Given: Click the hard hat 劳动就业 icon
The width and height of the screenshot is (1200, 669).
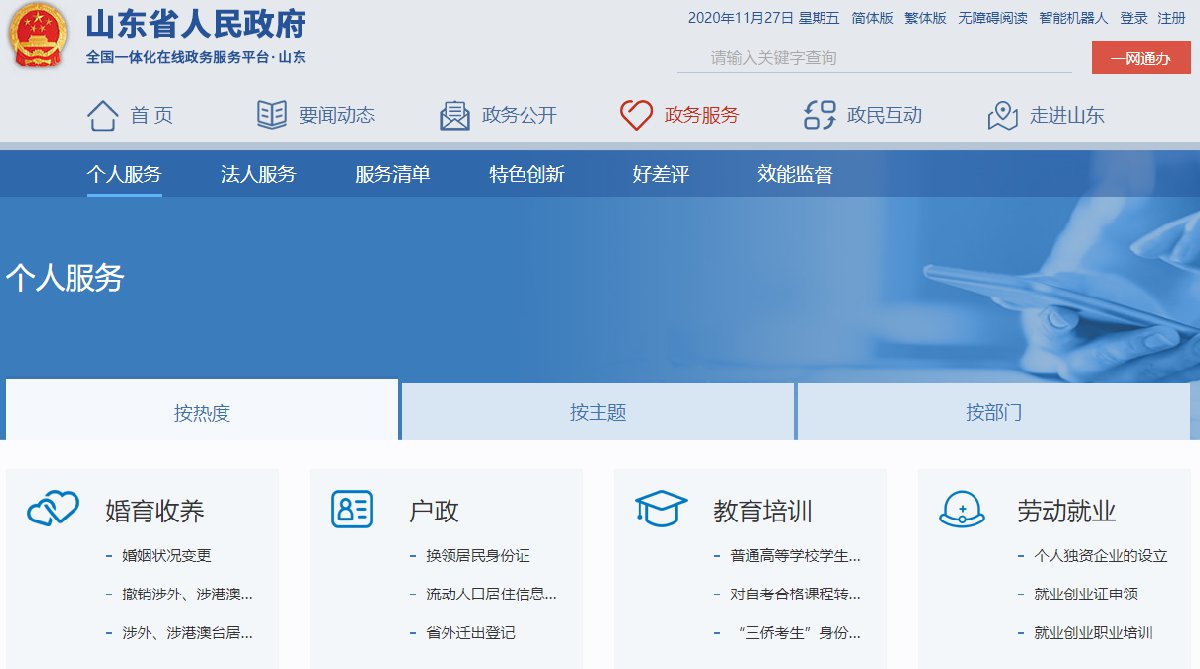Looking at the screenshot, I should pyautogui.click(x=962, y=509).
